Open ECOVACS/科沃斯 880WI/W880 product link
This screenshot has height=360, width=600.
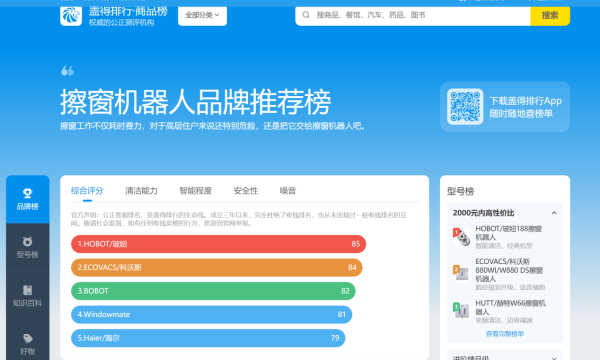[x=509, y=270]
